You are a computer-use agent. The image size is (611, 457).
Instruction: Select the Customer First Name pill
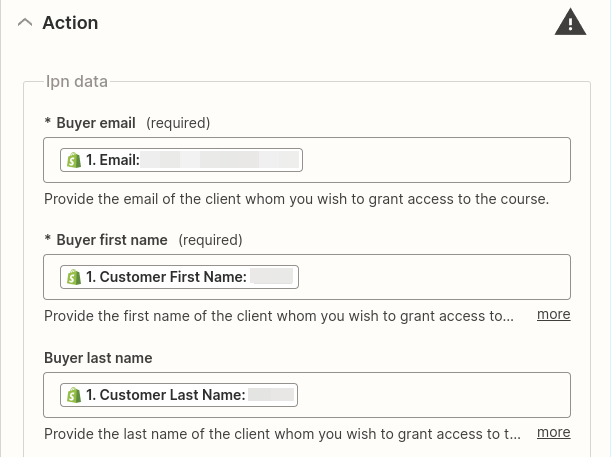(x=179, y=277)
